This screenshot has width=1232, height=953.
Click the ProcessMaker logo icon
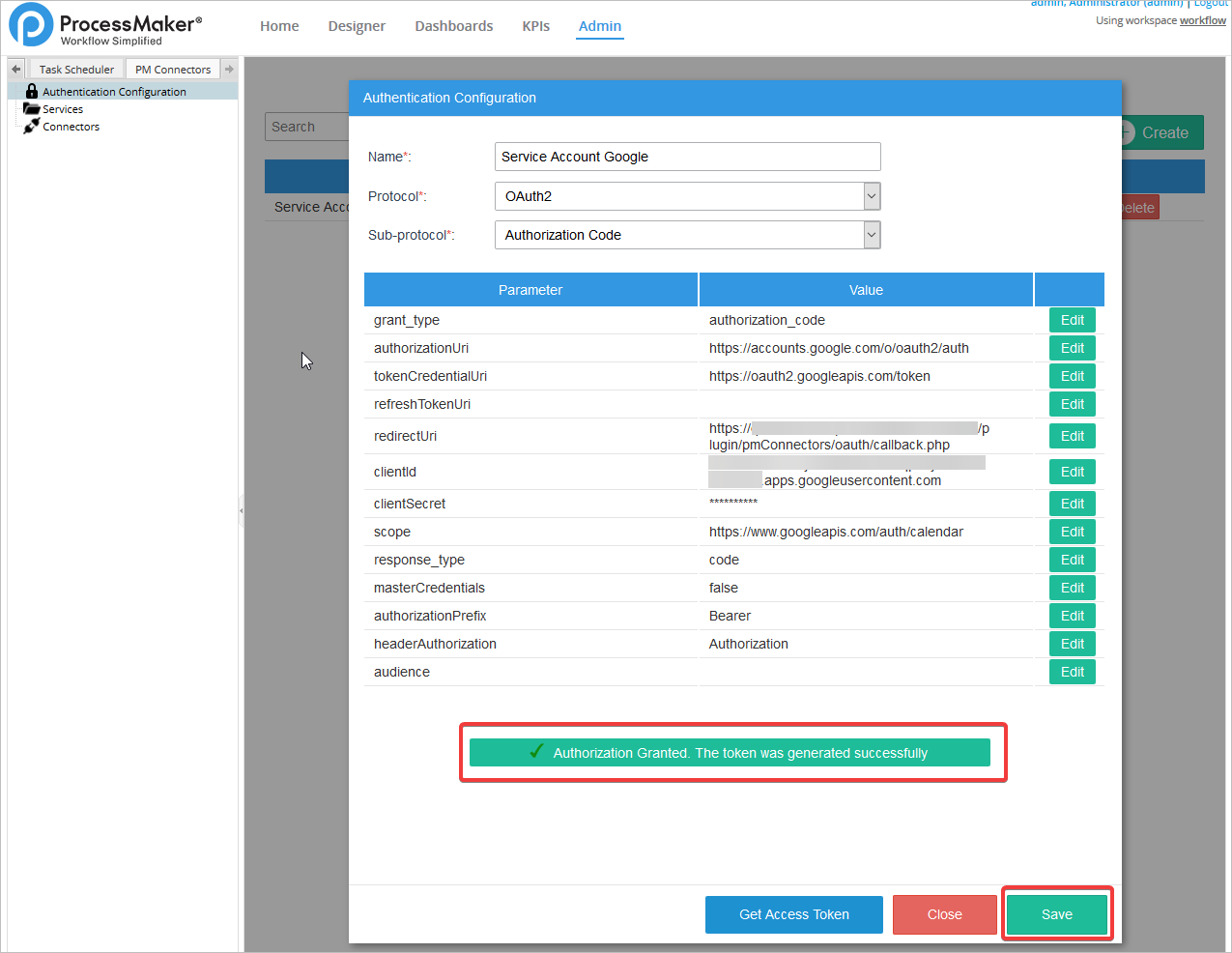pos(31,25)
